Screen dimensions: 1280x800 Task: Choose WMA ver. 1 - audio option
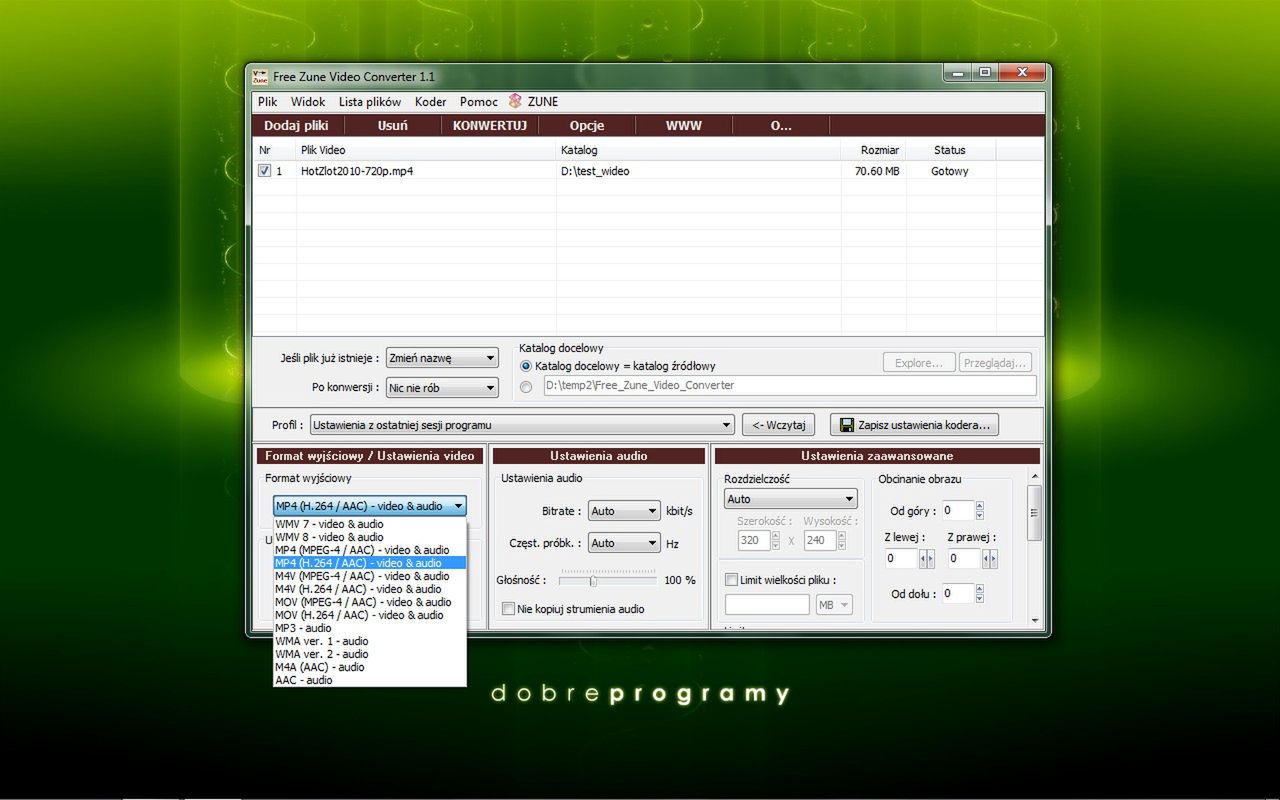click(x=370, y=641)
